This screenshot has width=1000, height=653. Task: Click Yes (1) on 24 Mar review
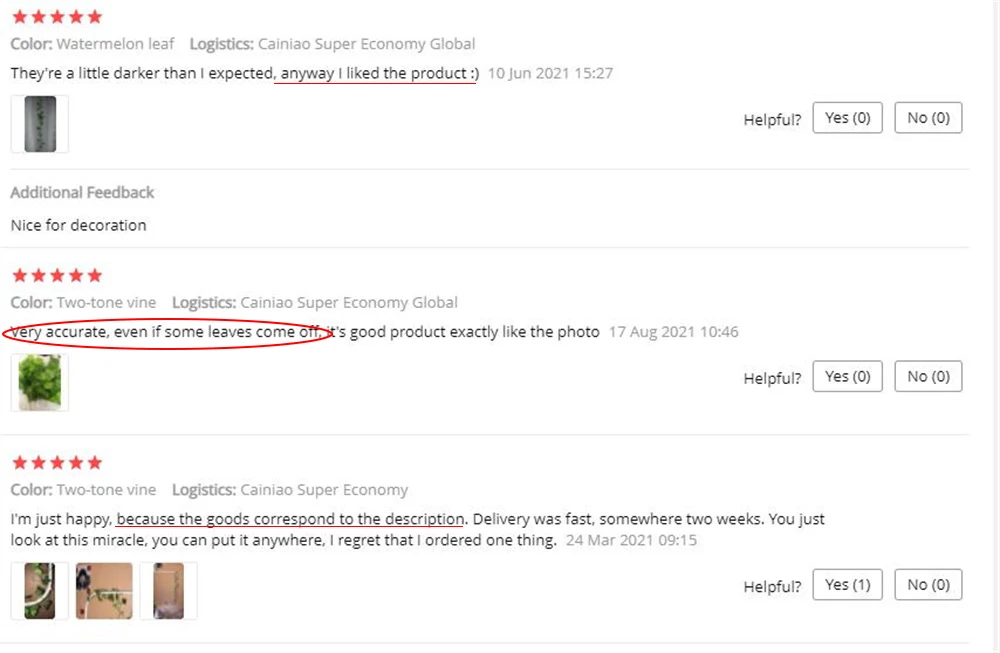(847, 585)
